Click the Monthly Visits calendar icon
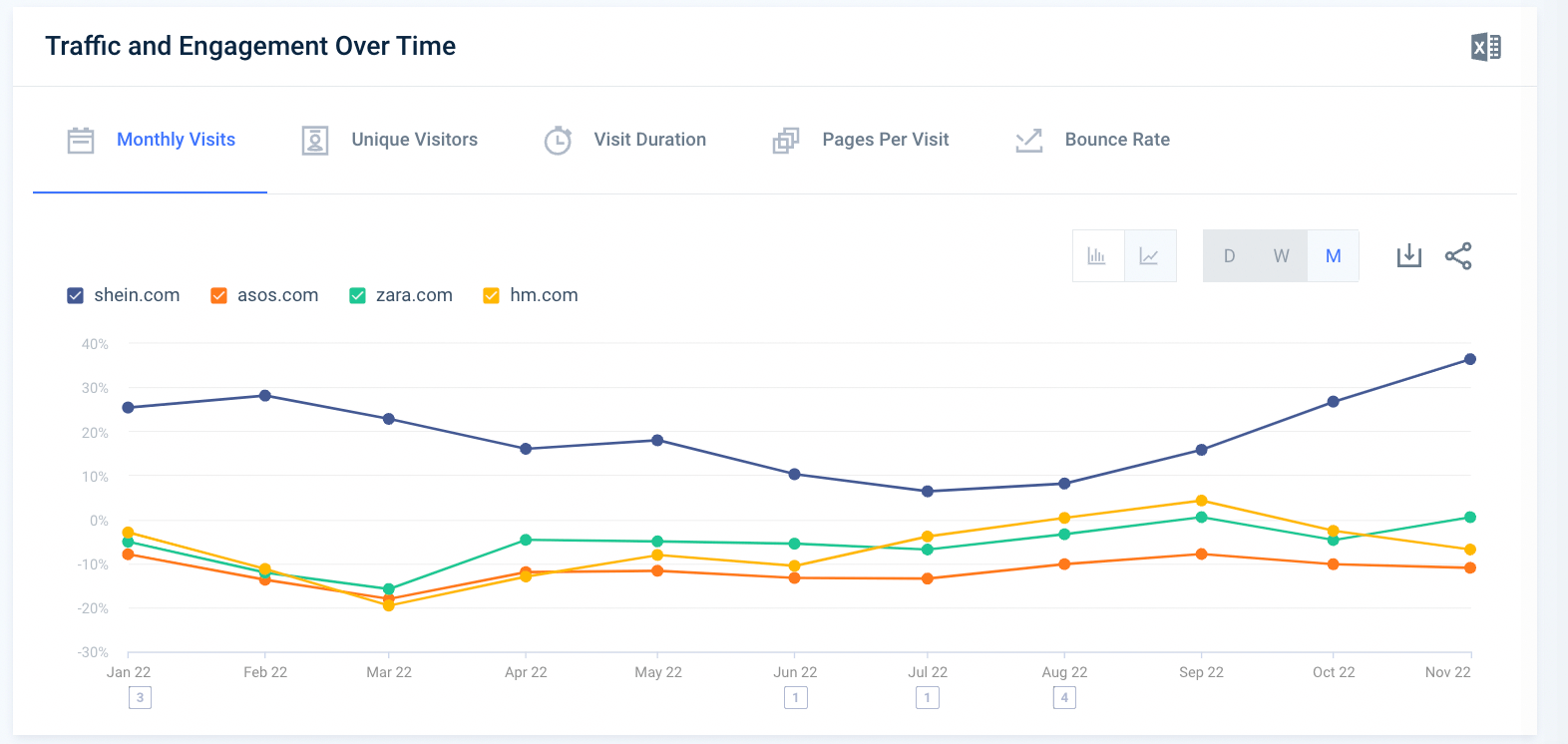This screenshot has width=1568, height=744. point(81,141)
